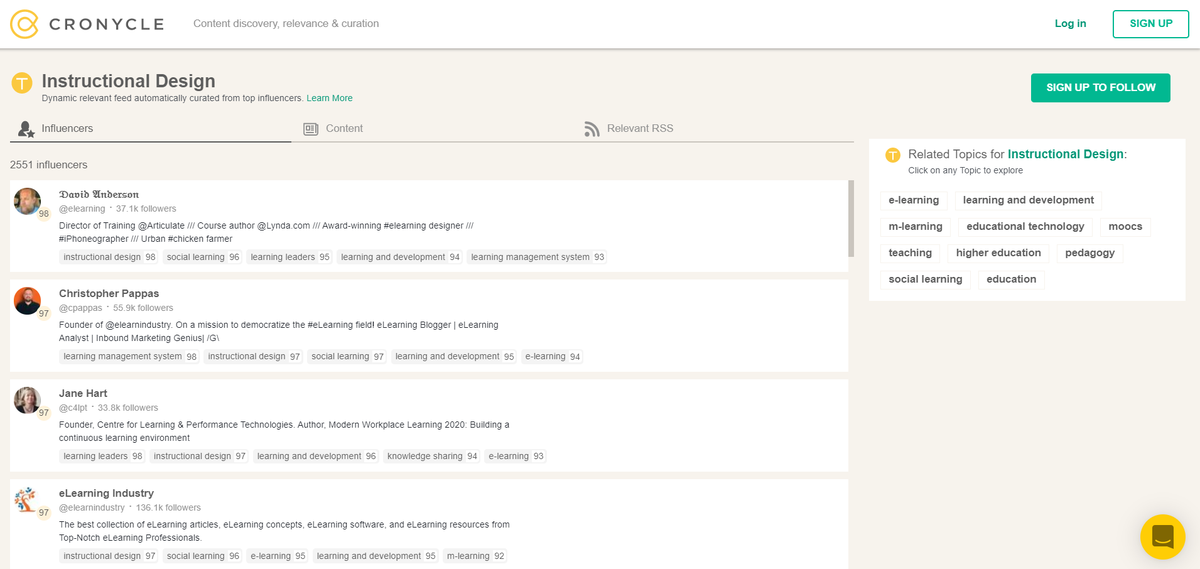Image resolution: width=1200 pixels, height=569 pixels.
Task: Click the Instructional Design link in Related Topics
Action: coord(1066,154)
